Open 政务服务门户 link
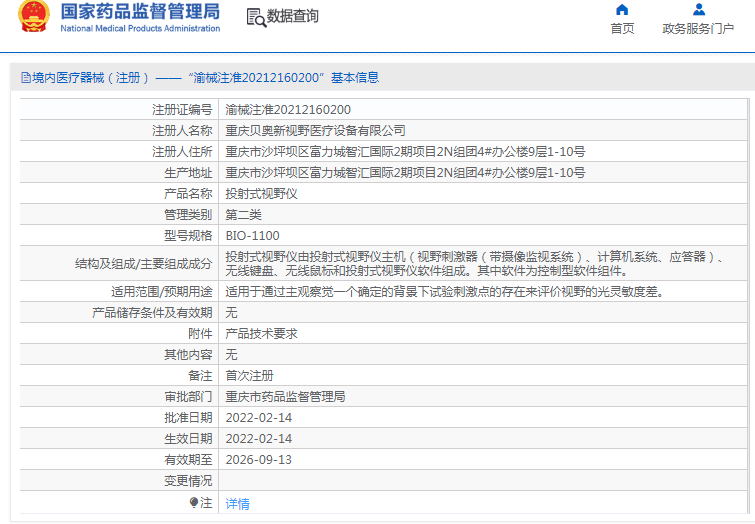This screenshot has height=524, width=755. pos(698,29)
